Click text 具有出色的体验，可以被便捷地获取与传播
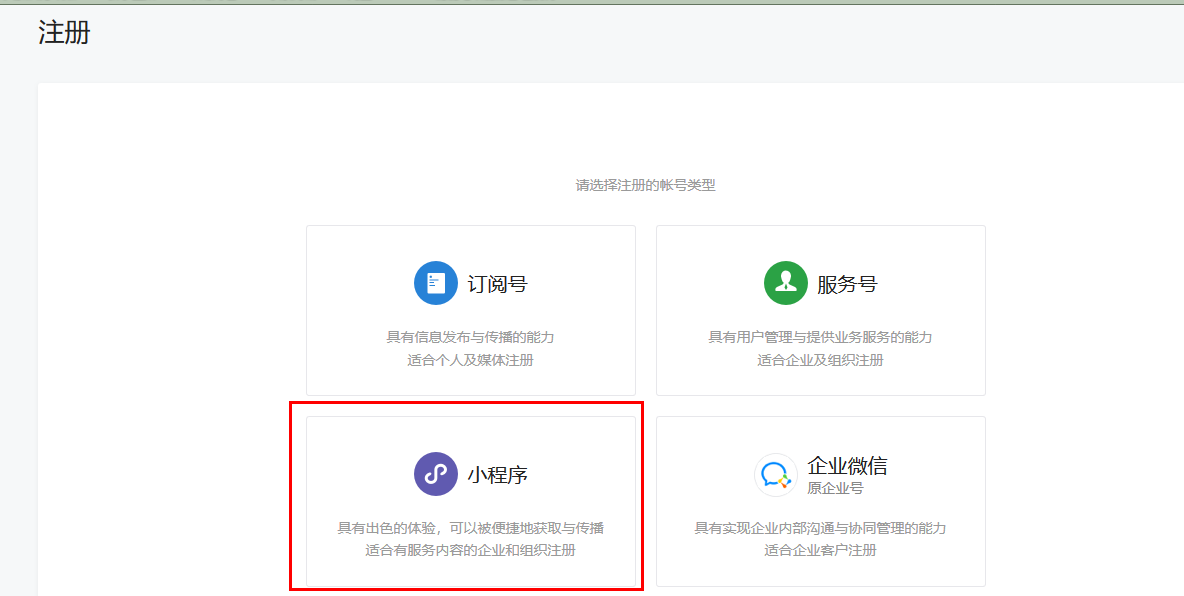The width and height of the screenshot is (1184, 596). pos(470,528)
